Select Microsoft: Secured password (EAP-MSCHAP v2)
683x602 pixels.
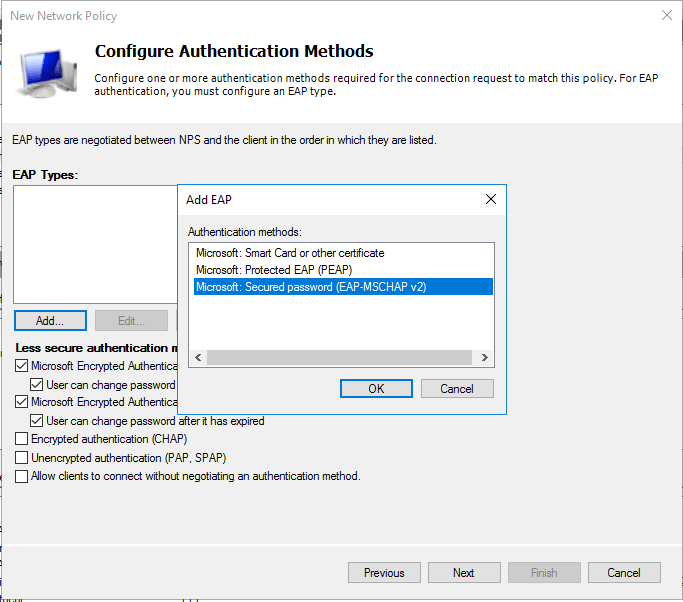343,287
